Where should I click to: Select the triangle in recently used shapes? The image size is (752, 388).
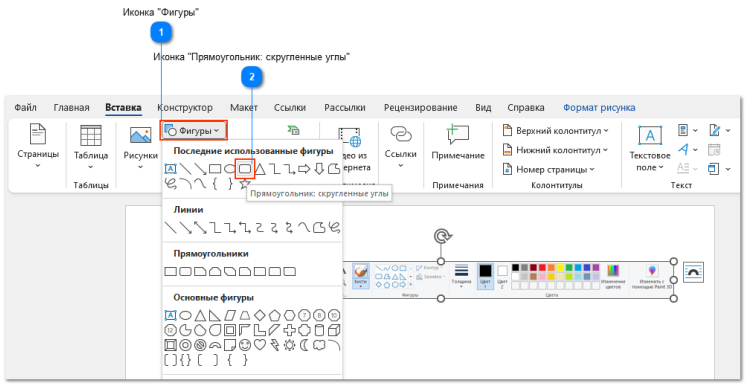260,169
